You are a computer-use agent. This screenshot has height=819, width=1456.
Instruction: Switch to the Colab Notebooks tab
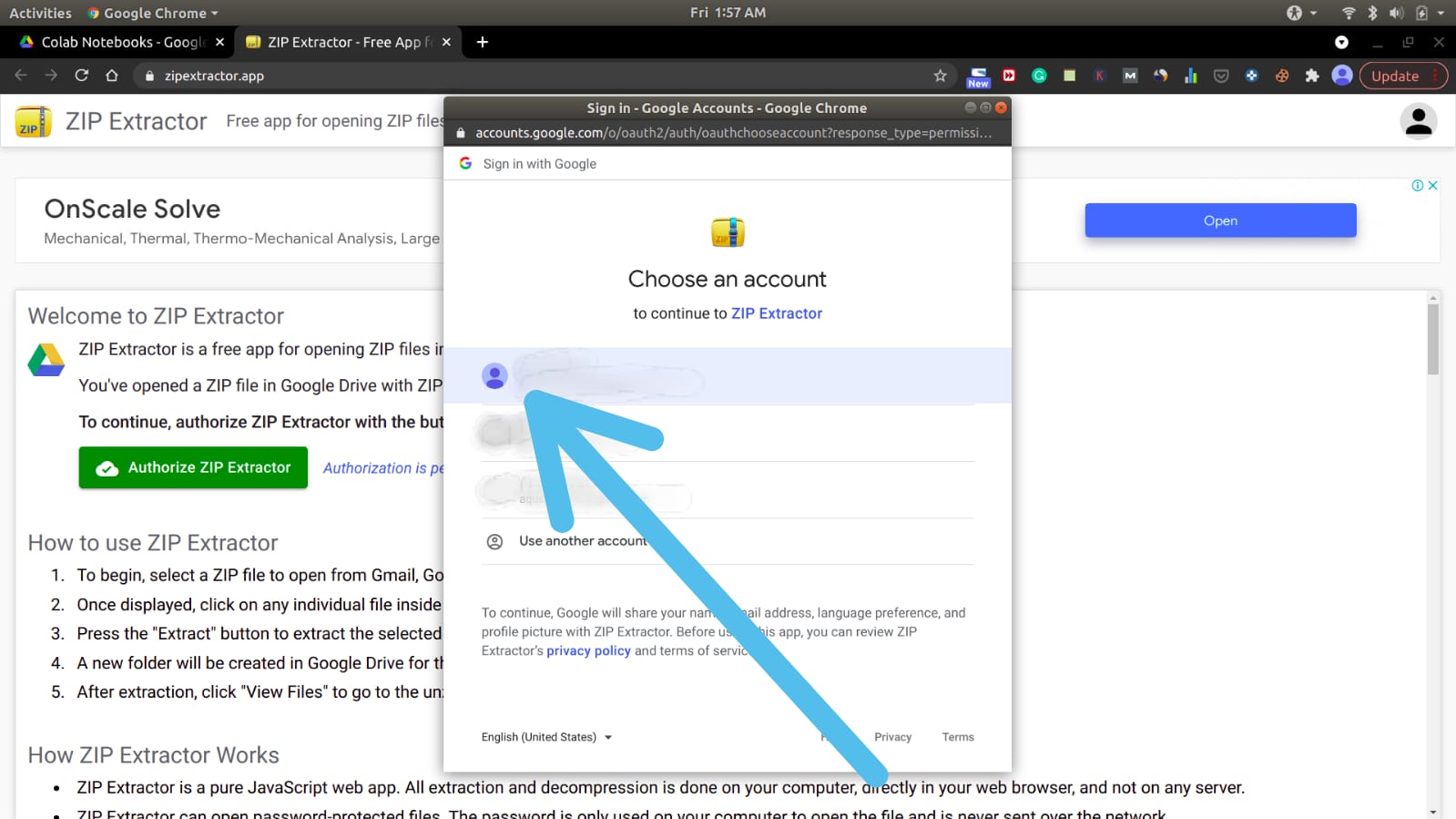click(123, 42)
